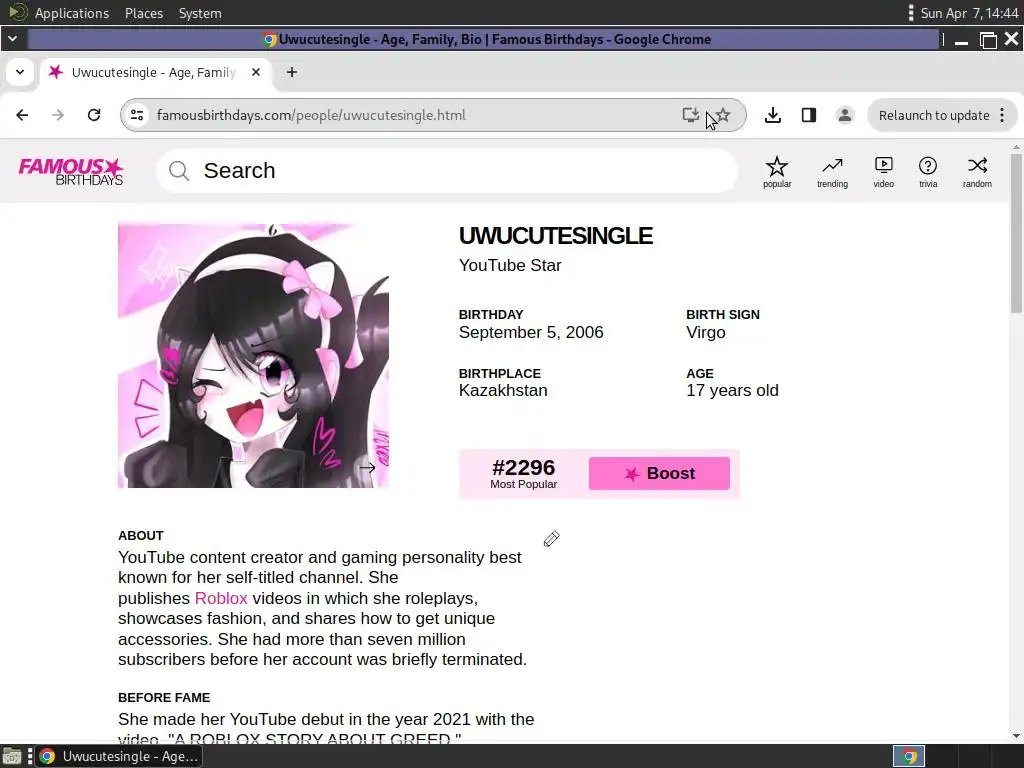Viewport: 1024px width, 768px height.
Task: Click the forward navigation arrow
Action: point(58,115)
